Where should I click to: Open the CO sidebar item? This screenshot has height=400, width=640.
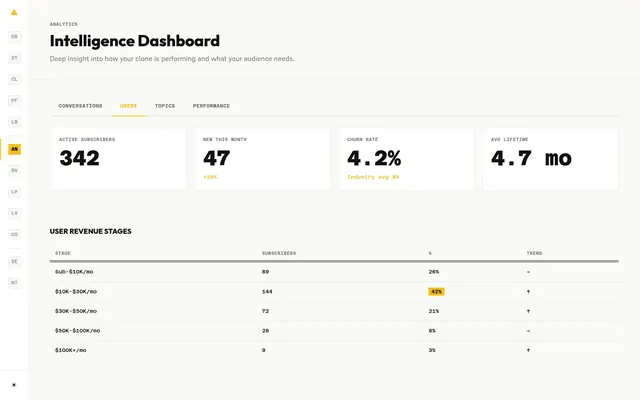coord(14,234)
